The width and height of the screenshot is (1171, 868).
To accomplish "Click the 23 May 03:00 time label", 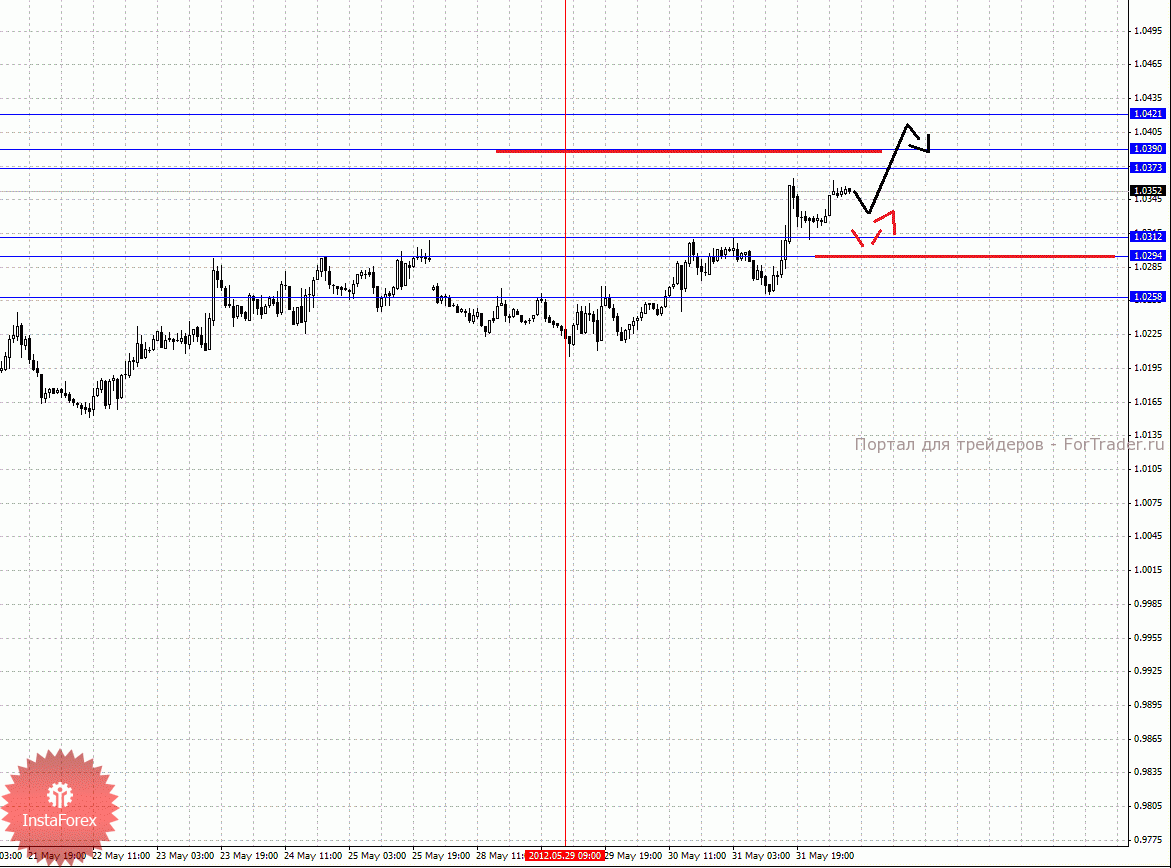I will 185,855.
